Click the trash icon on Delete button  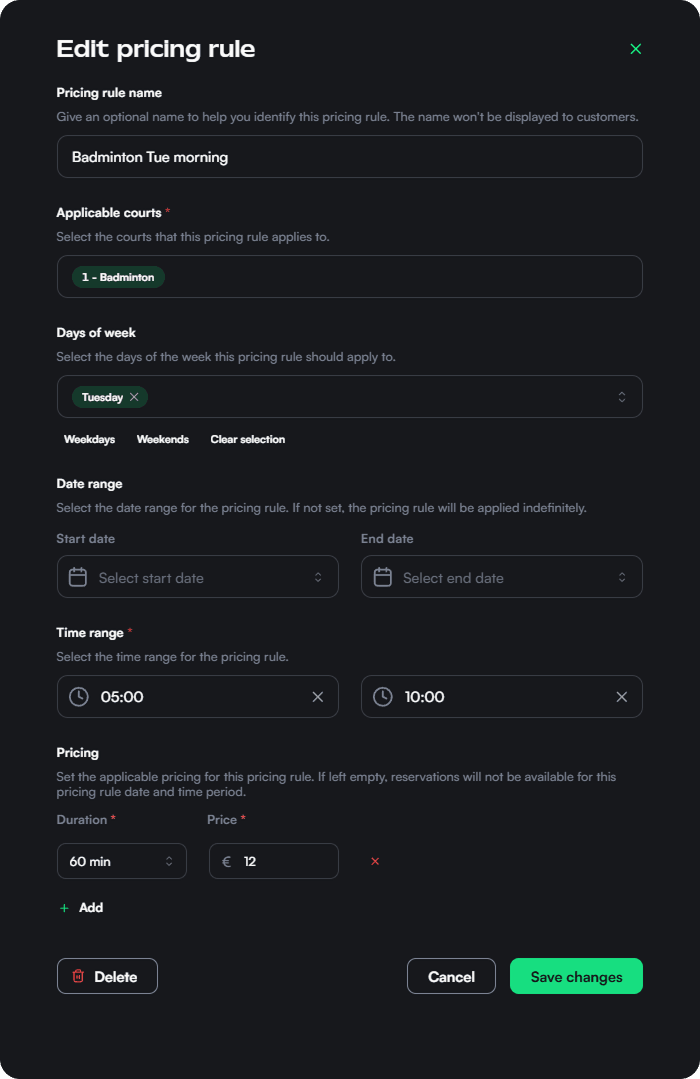[x=80, y=975]
